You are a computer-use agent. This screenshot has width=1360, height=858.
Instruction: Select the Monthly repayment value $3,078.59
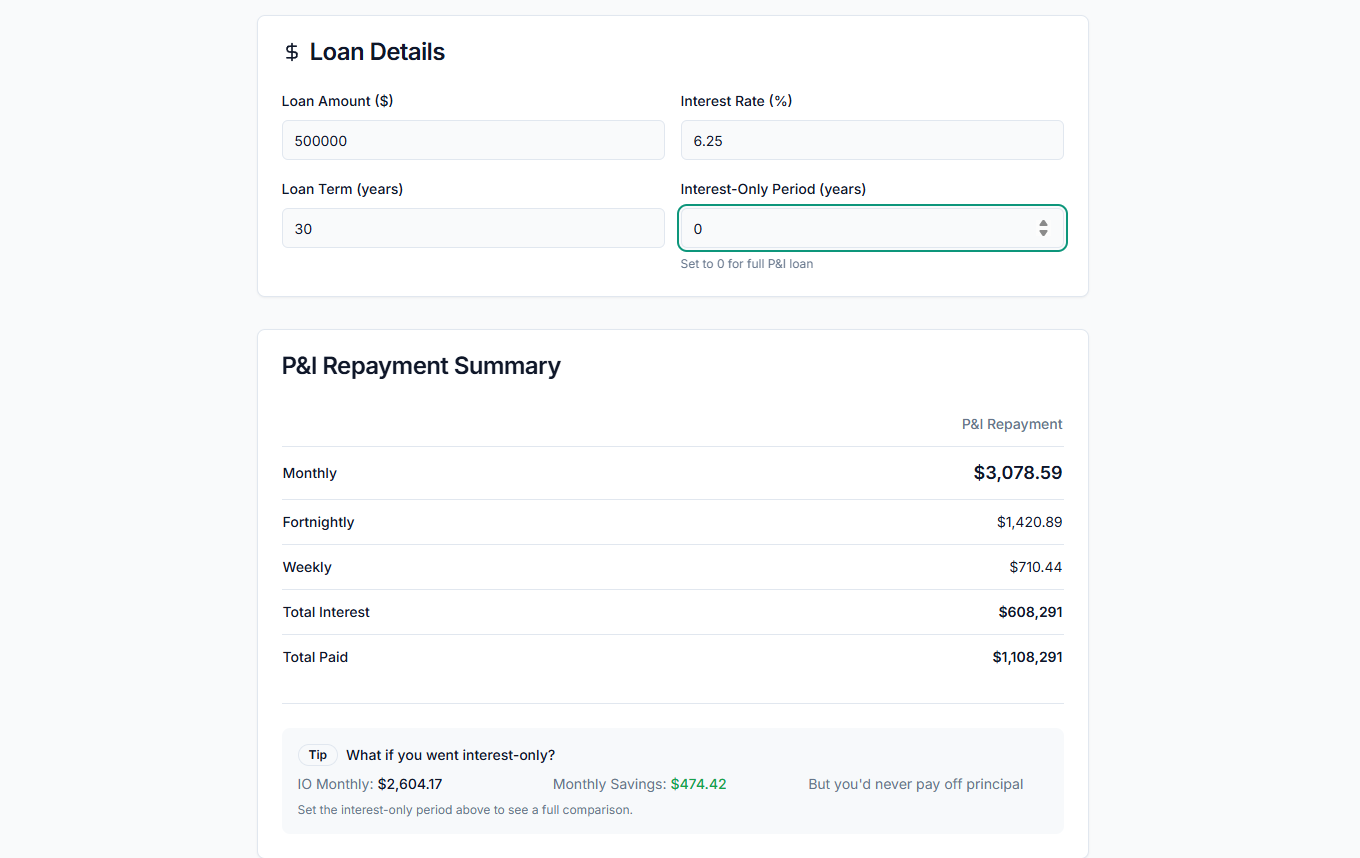tap(1018, 472)
